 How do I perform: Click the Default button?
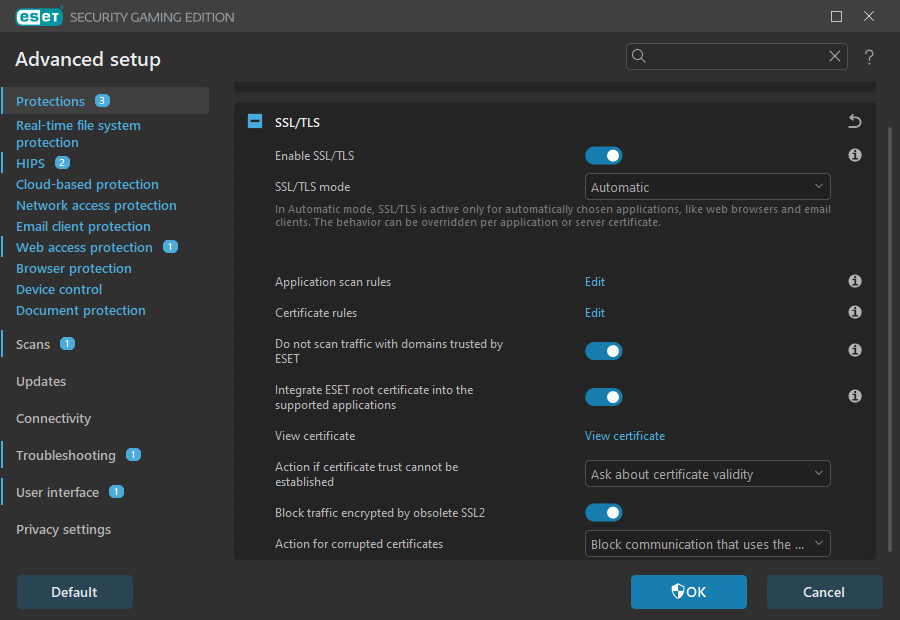pyautogui.click(x=75, y=592)
